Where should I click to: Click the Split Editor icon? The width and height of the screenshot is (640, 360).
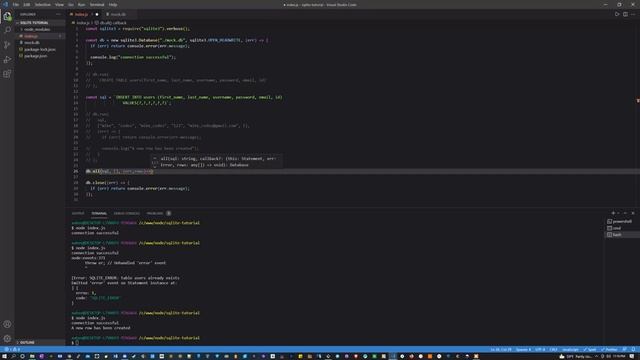(625, 14)
